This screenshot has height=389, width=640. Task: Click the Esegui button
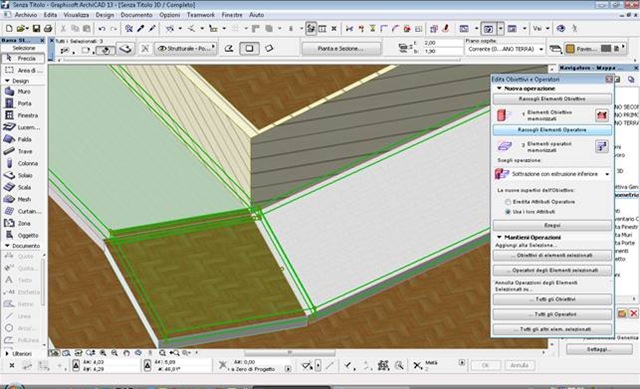[x=552, y=225]
